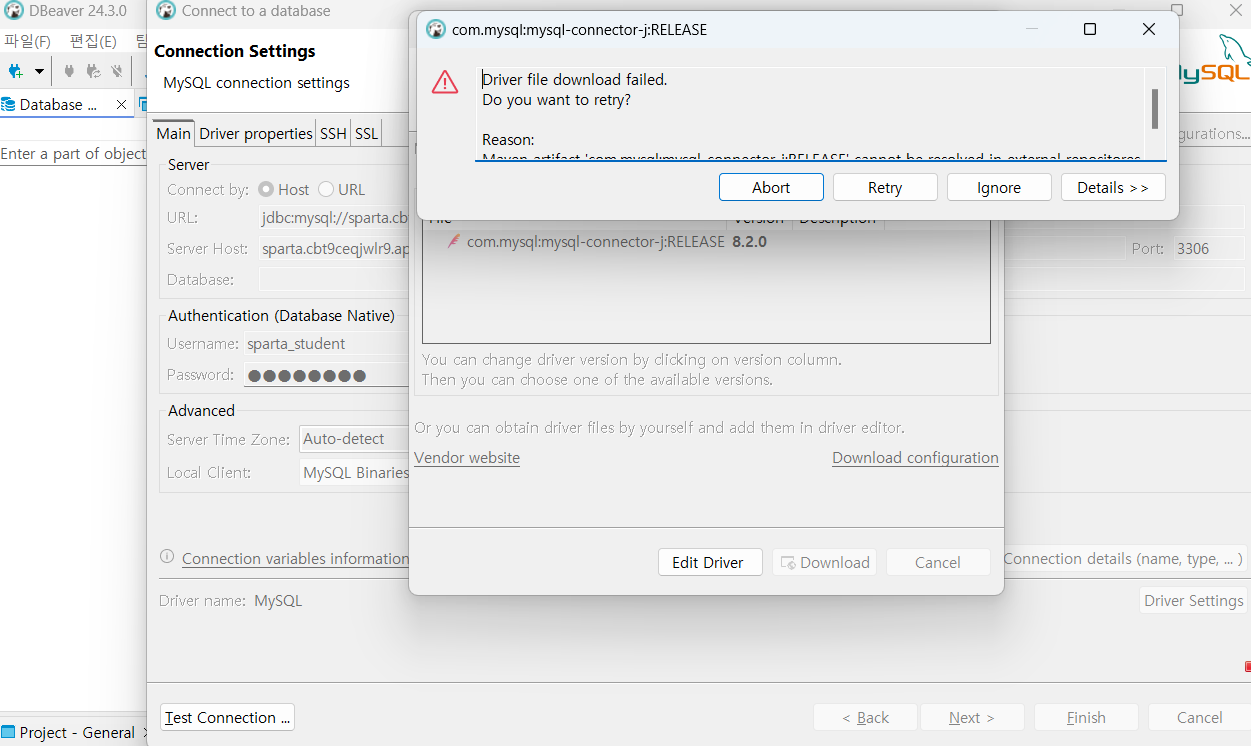This screenshot has height=746, width=1251.
Task: Click the Reconnect toolbar icon
Action: pos(93,71)
